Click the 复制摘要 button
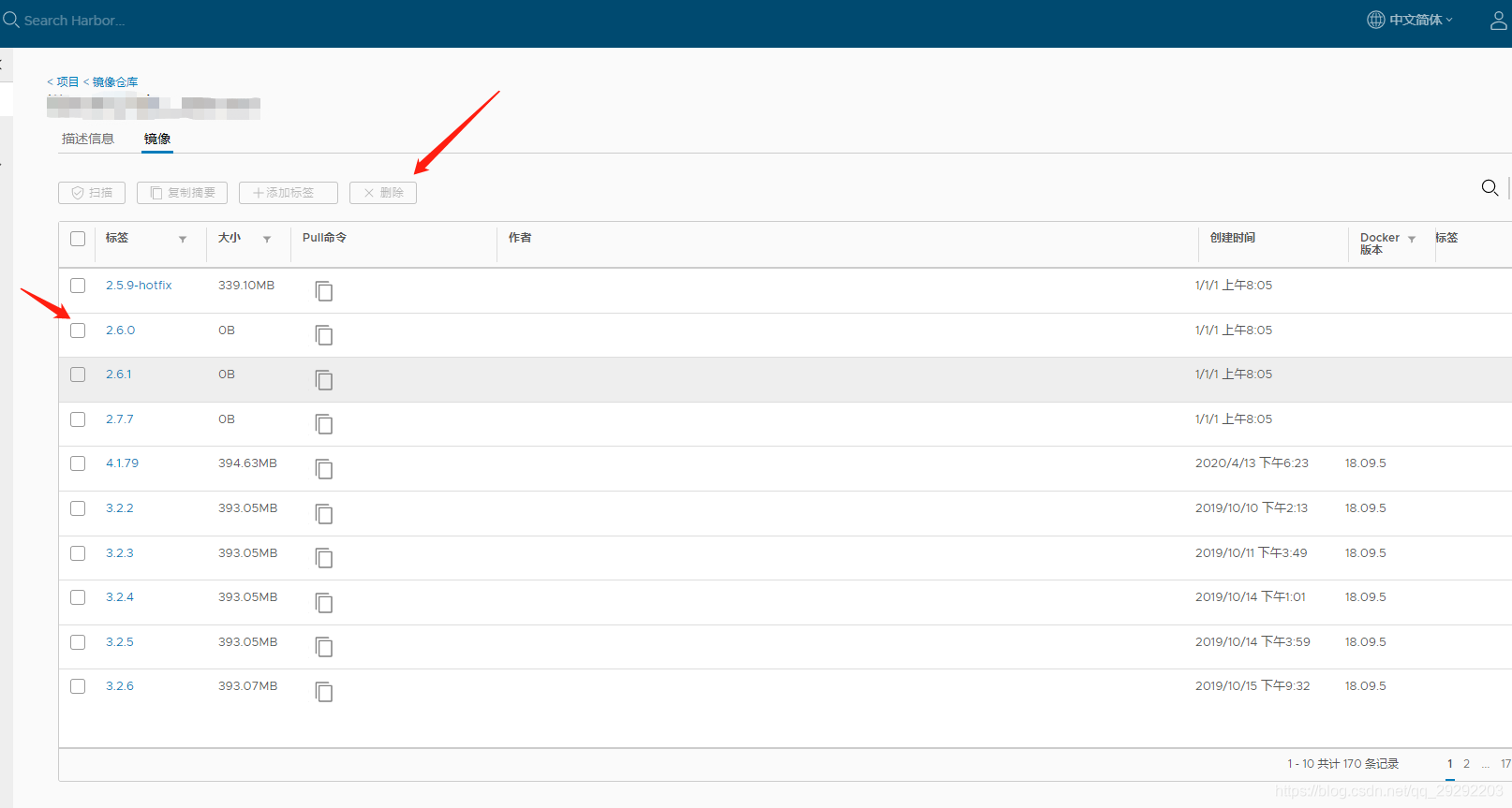Image resolution: width=1512 pixels, height=808 pixels. [x=182, y=193]
